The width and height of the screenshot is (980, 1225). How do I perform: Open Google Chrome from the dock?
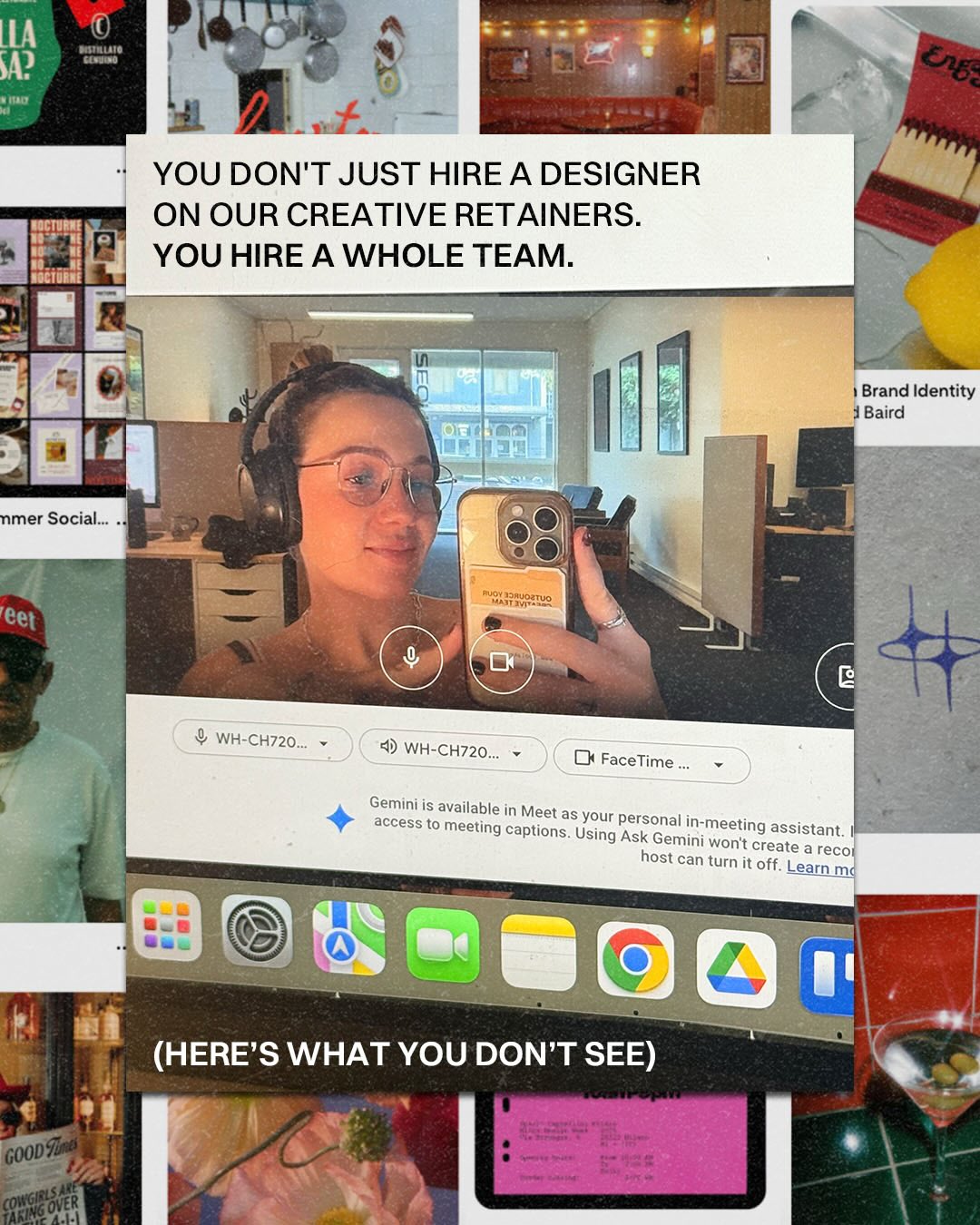pos(635,959)
